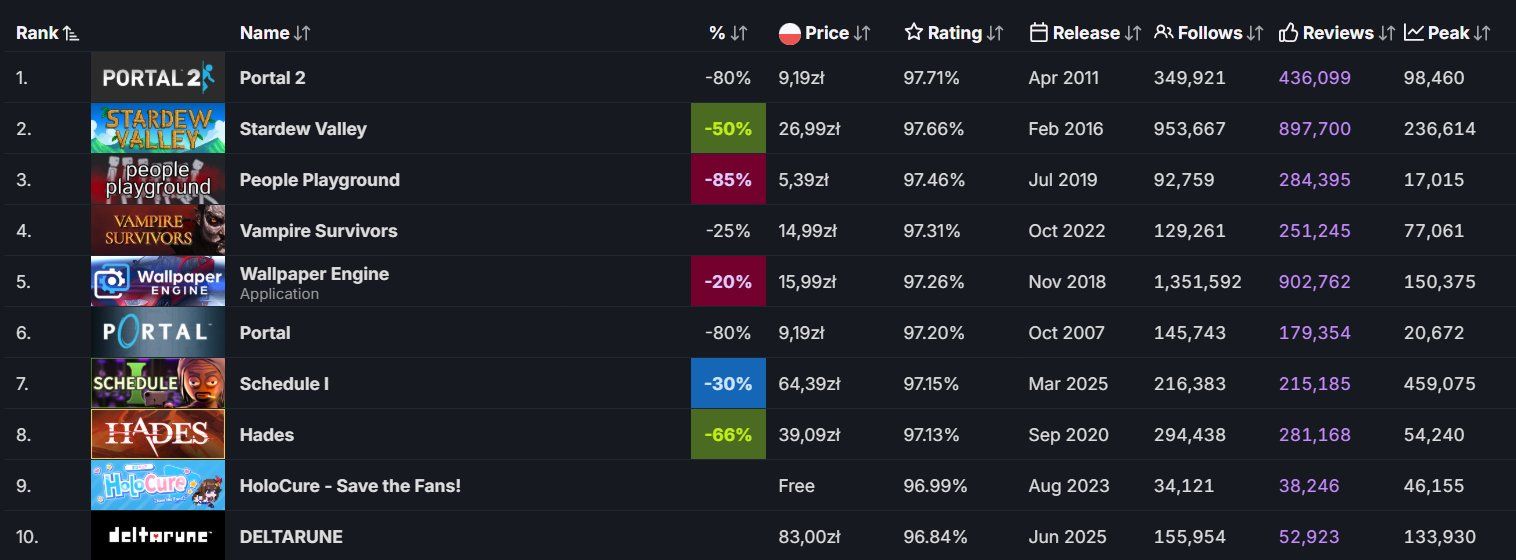
Task: Click the chart icon beside Peak
Action: pos(1413,32)
